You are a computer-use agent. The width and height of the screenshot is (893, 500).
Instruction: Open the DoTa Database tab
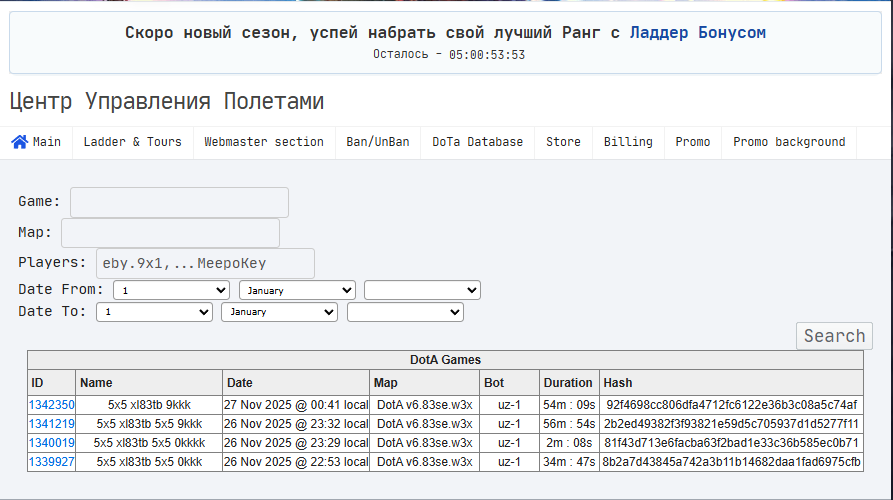pyautogui.click(x=477, y=142)
